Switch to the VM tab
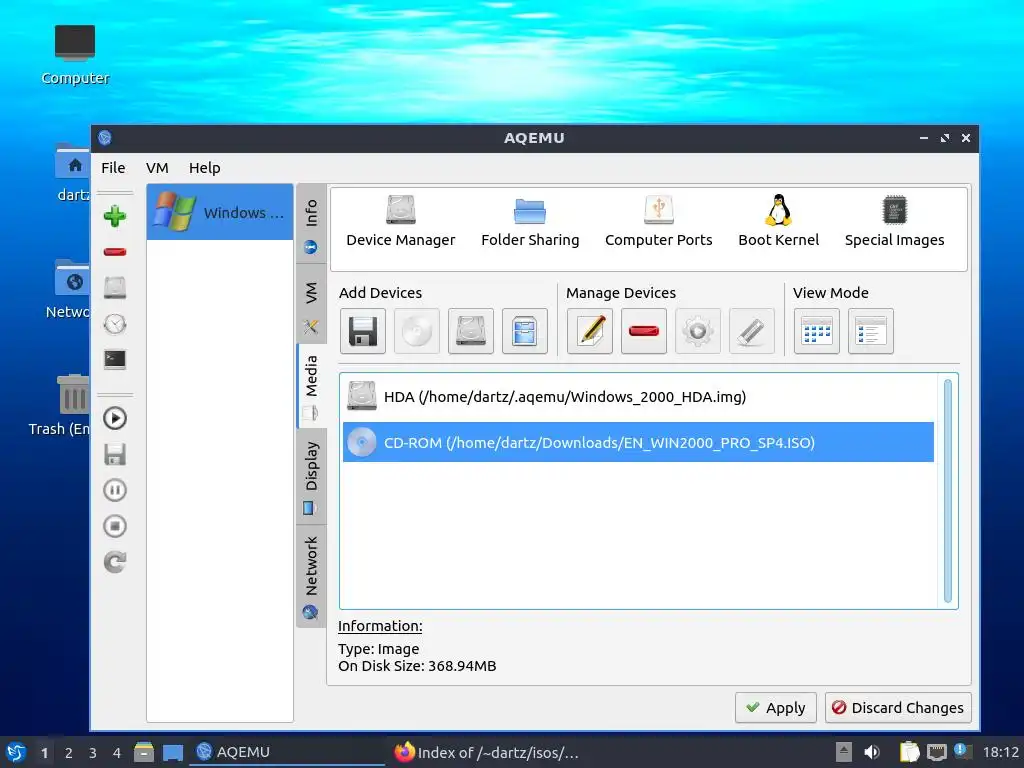Viewport: 1024px width, 768px height. pos(312,304)
